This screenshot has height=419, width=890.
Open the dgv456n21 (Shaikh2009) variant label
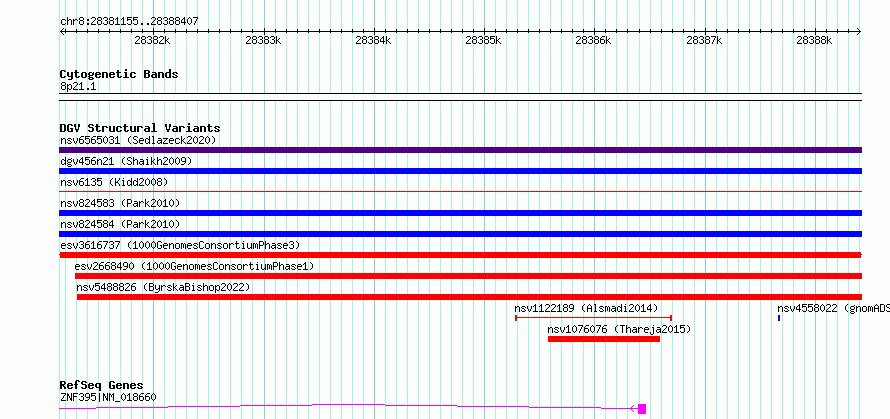(x=126, y=161)
